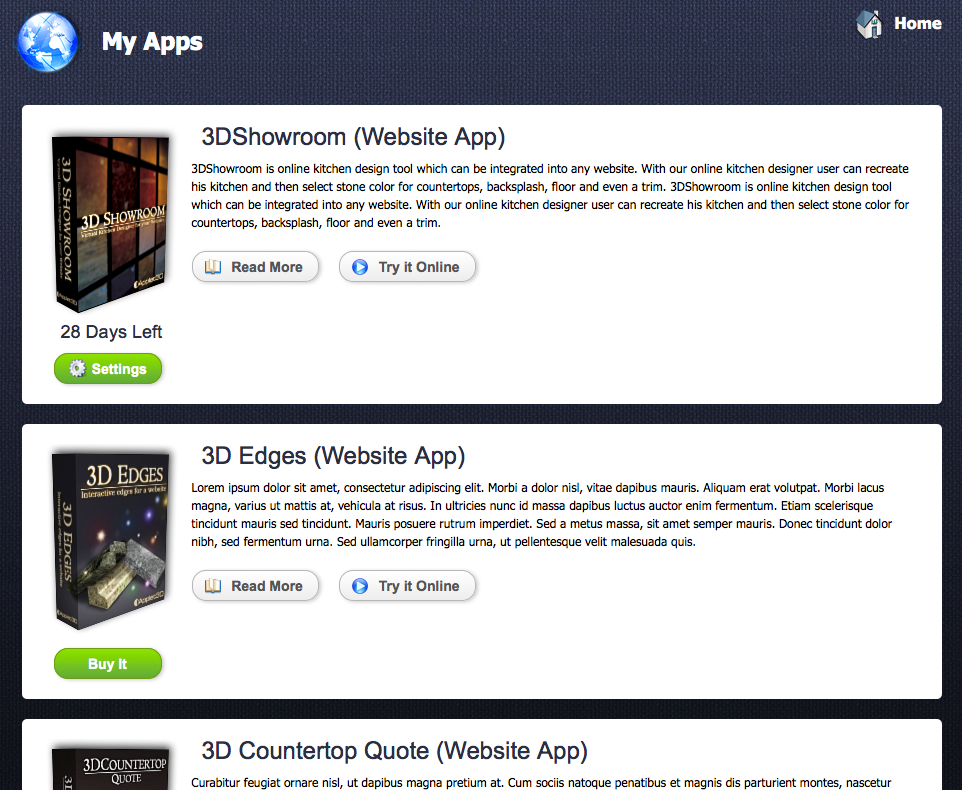
Task: Open Read More for 3D Edges
Action: pos(255,585)
